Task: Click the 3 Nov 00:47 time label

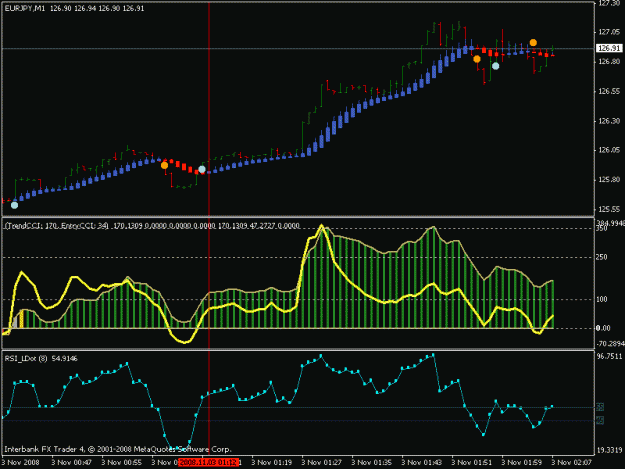Action: pyautogui.click(x=72, y=463)
